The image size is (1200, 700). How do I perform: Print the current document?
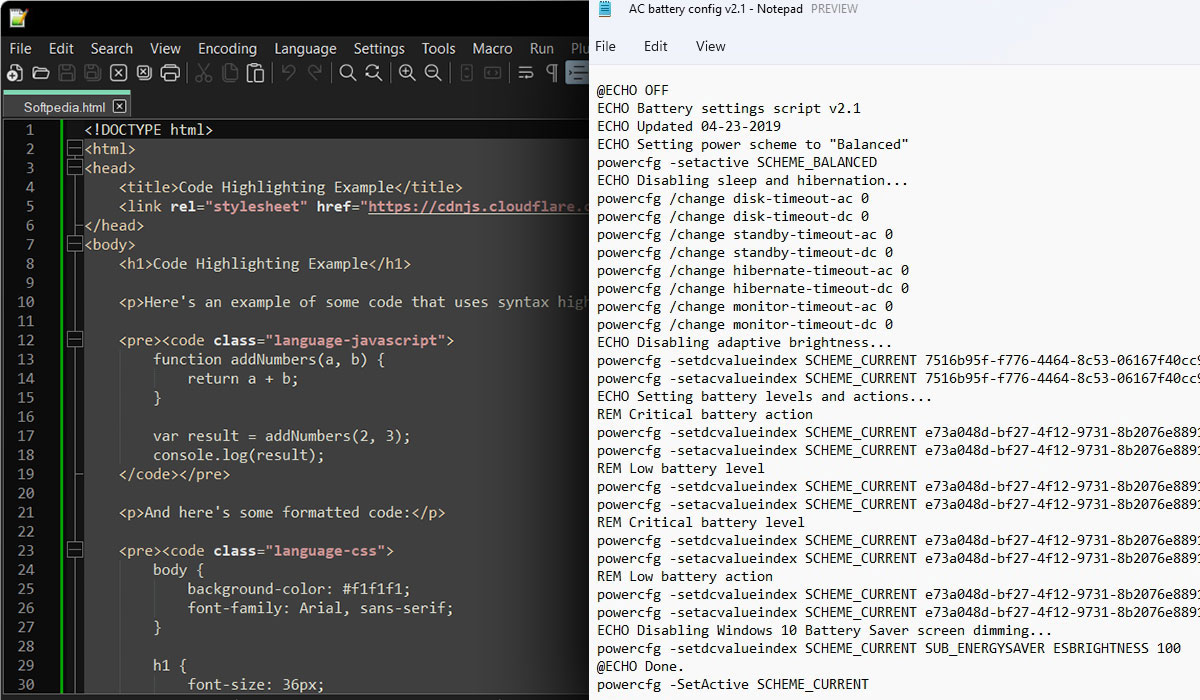(172, 72)
